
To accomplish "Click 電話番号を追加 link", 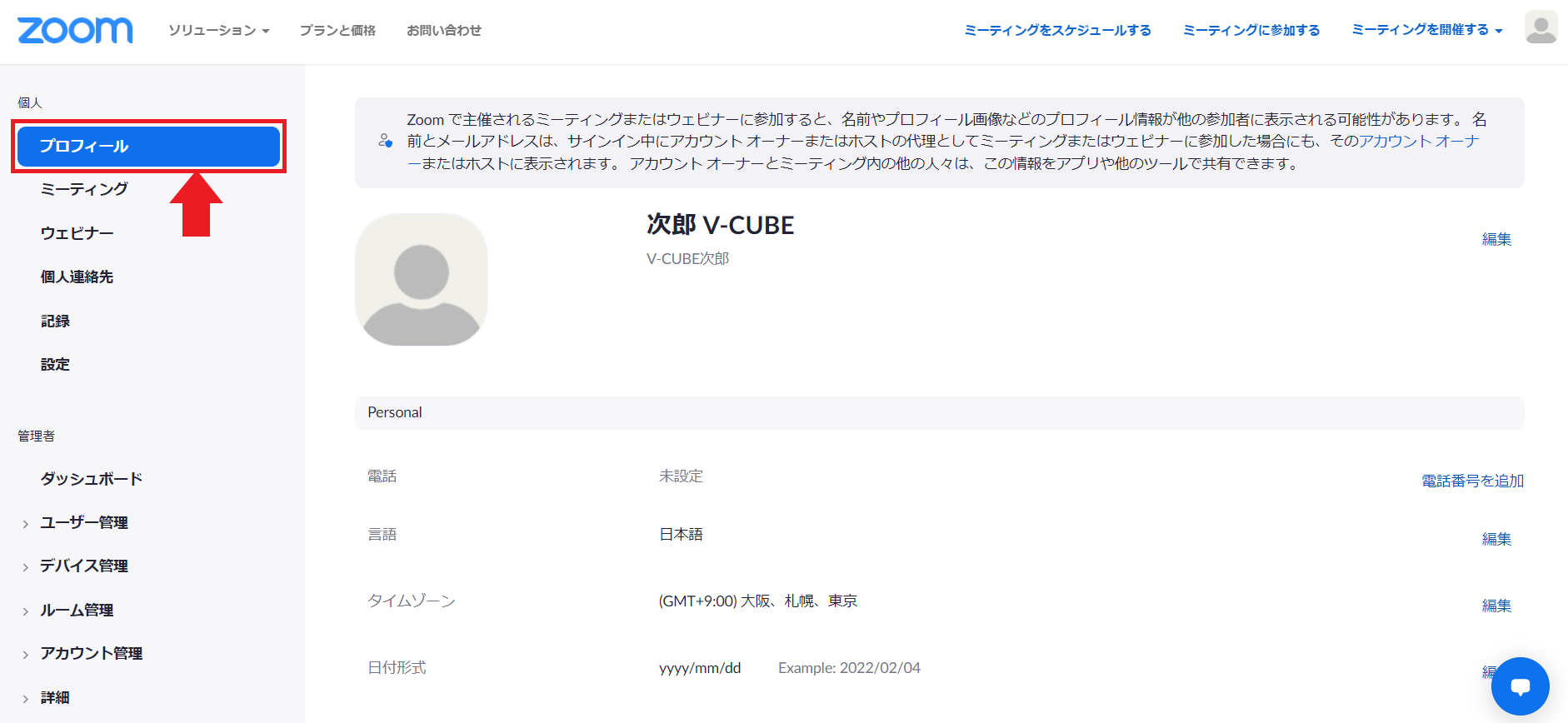I will coord(1472,481).
